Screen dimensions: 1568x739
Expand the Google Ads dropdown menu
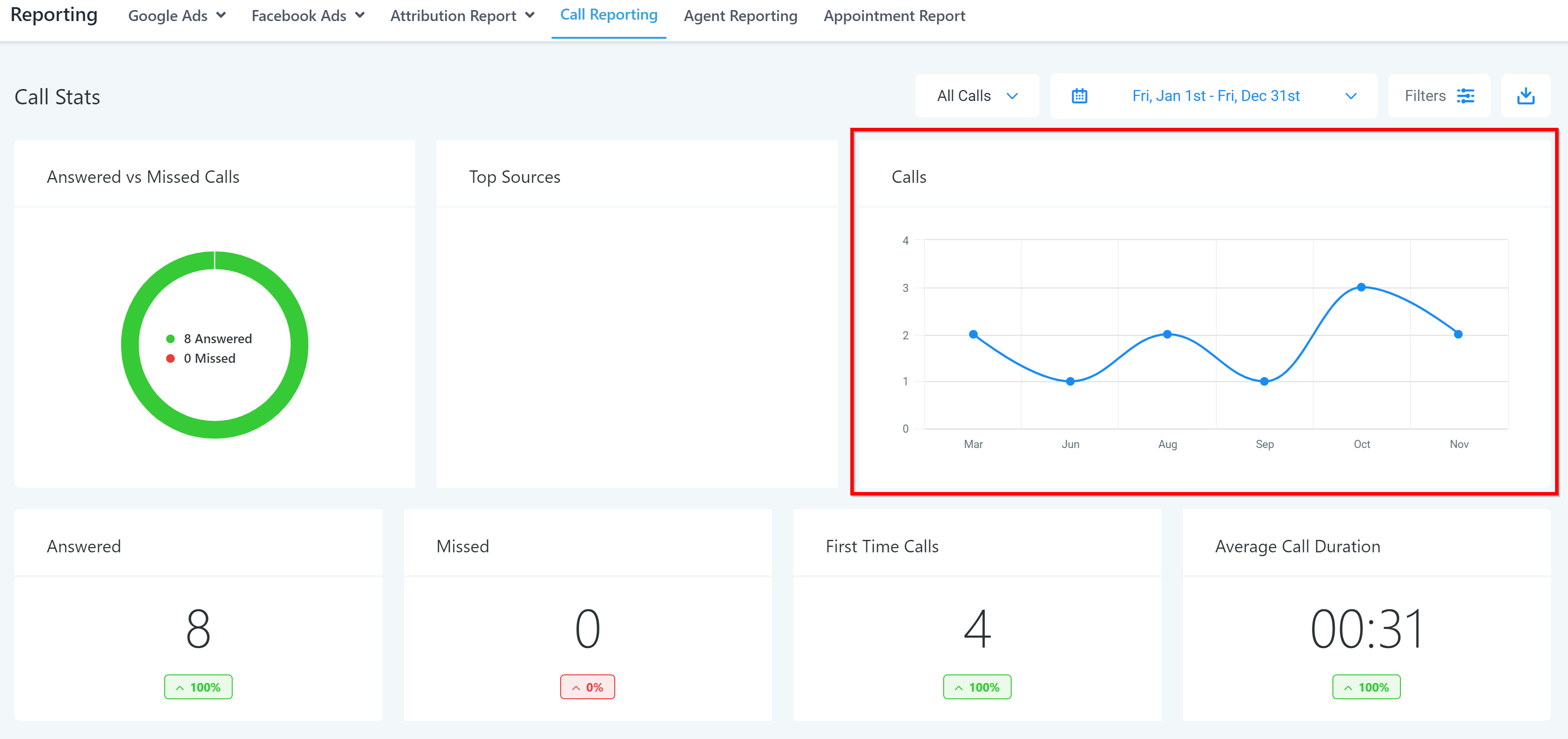pos(177,16)
